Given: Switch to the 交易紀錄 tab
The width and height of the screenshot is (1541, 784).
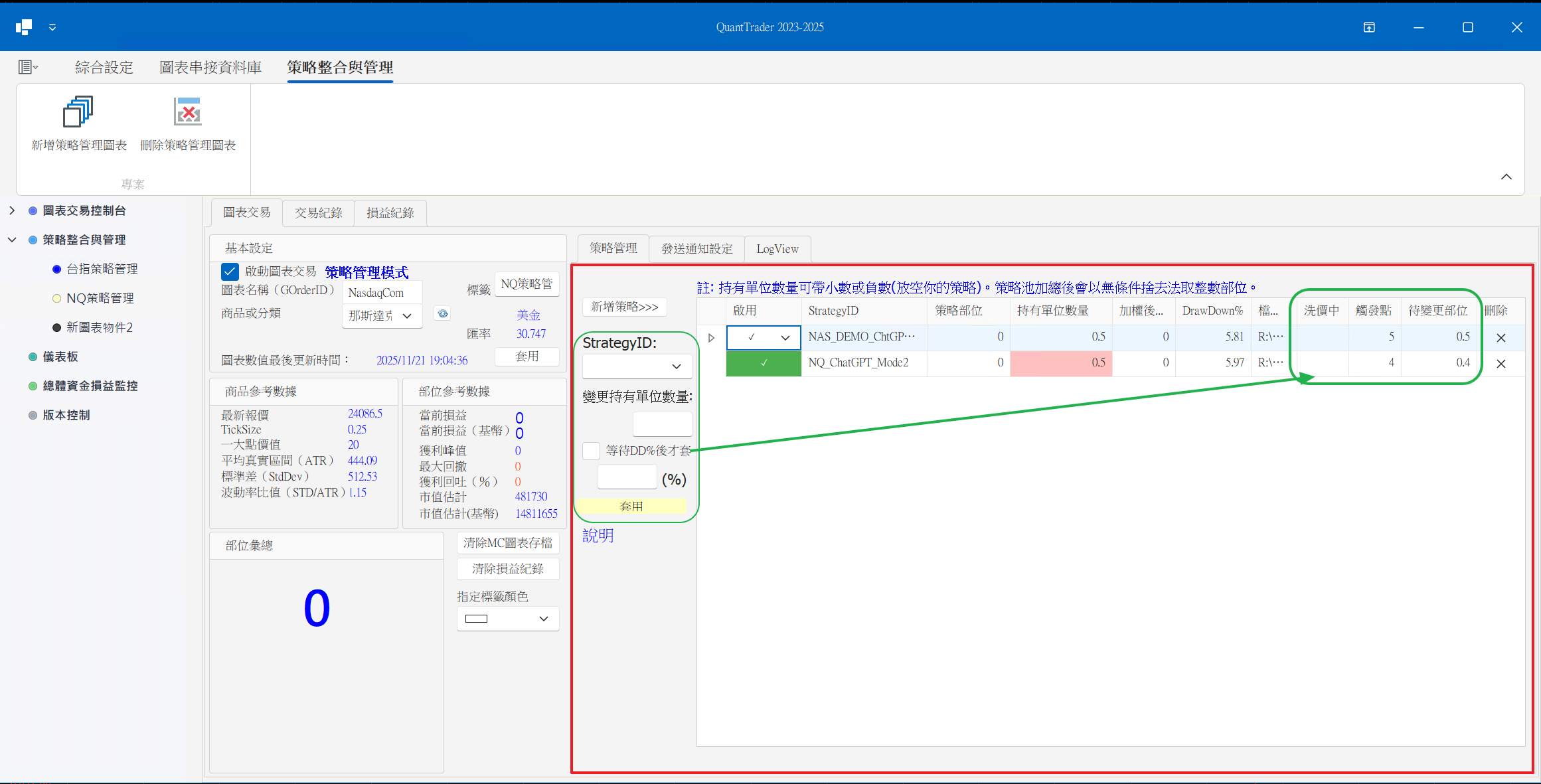Looking at the screenshot, I should [x=318, y=213].
